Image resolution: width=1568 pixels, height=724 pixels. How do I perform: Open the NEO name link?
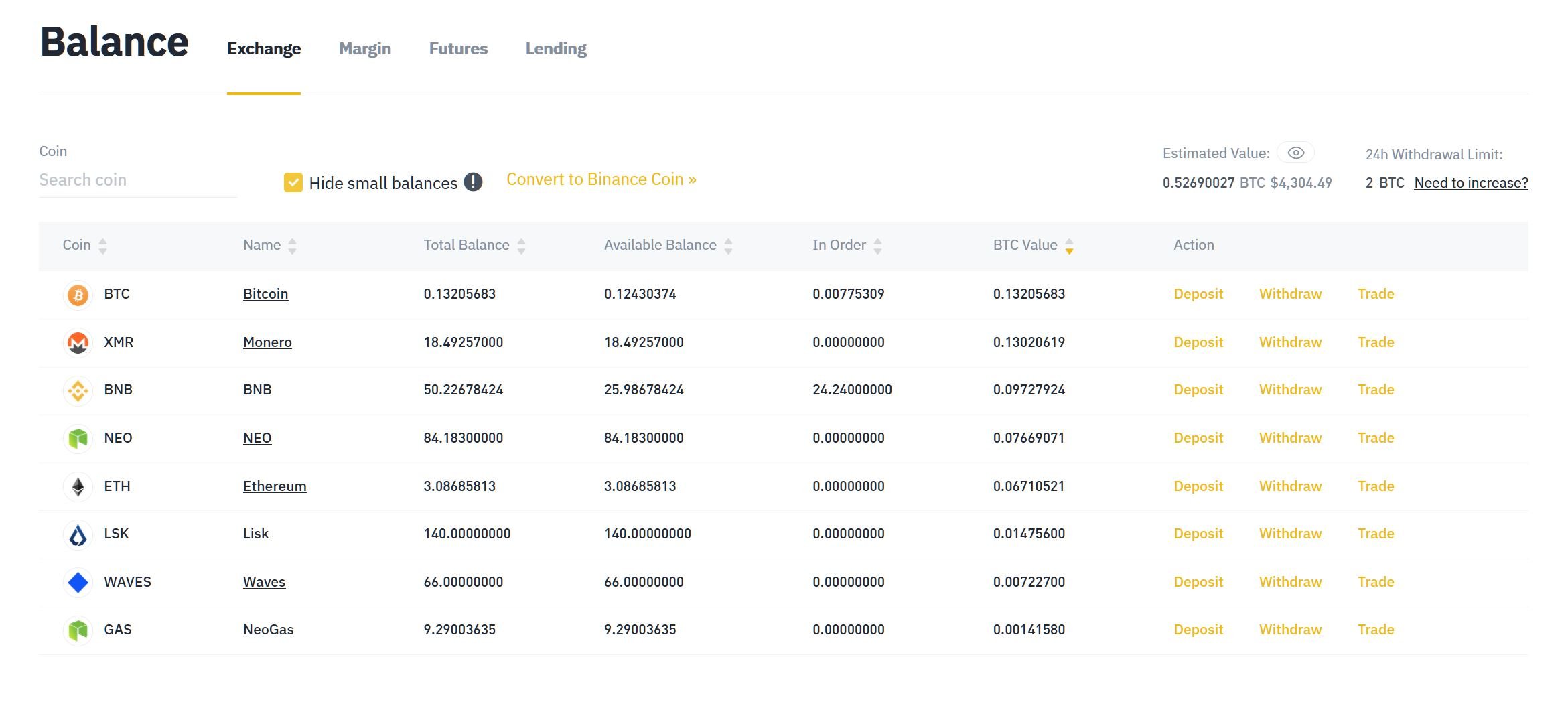click(x=257, y=438)
